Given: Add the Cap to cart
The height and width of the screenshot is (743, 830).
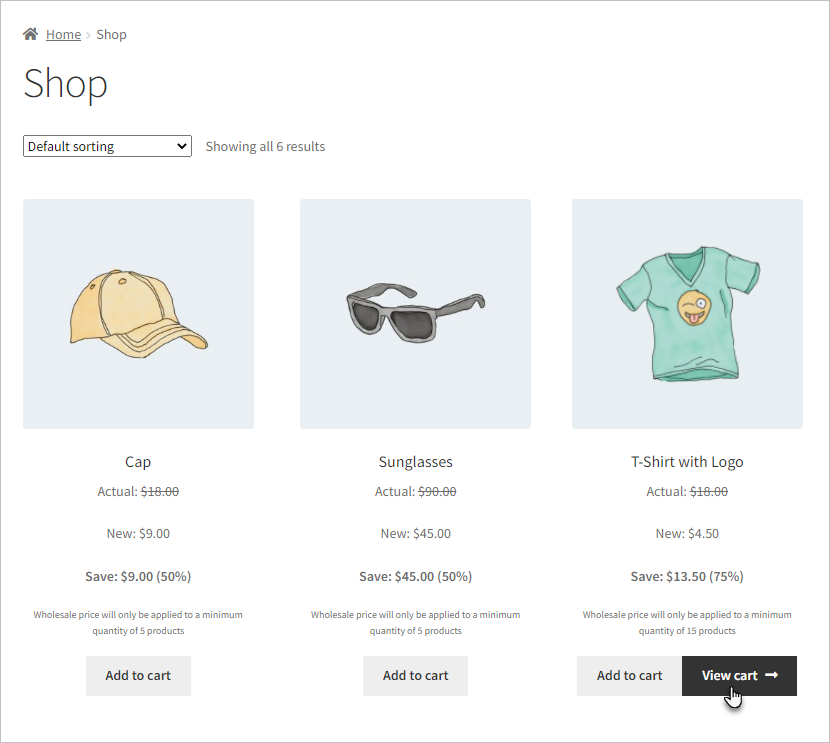Looking at the screenshot, I should point(138,676).
